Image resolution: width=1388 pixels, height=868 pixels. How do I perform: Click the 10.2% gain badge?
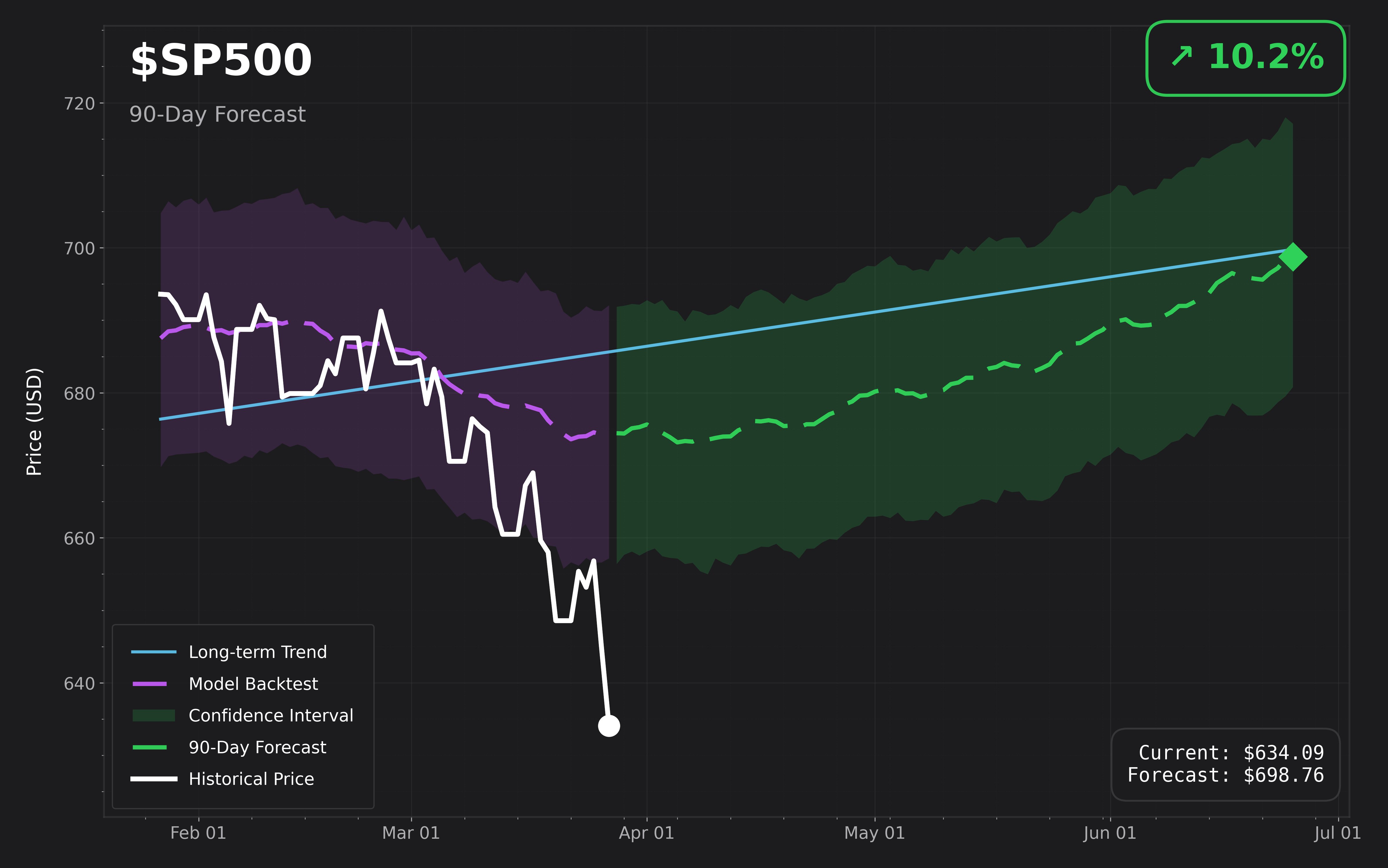click(x=1246, y=58)
